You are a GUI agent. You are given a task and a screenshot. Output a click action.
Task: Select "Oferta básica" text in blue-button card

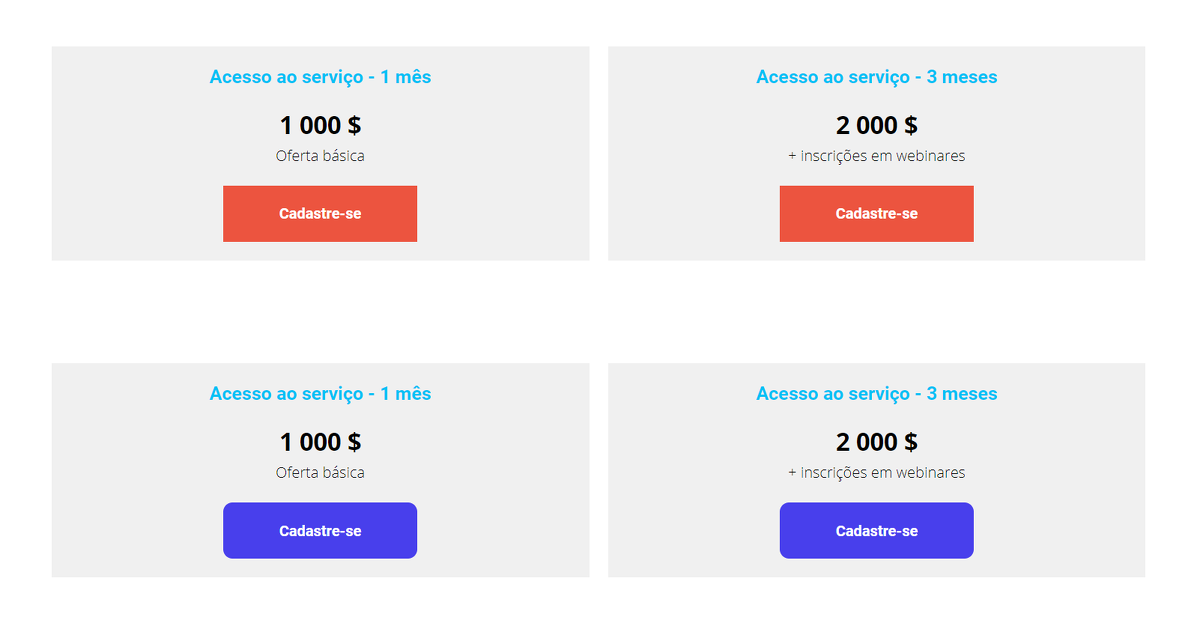pyautogui.click(x=320, y=473)
